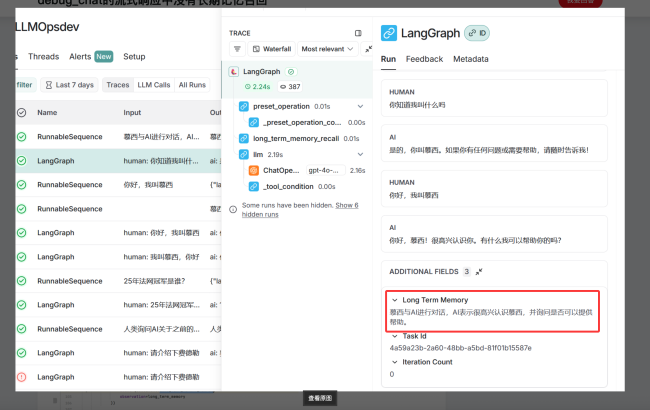Screen dimensions: 650x410
Task: Collapse the Long Term Memory field
Action: (x=395, y=300)
